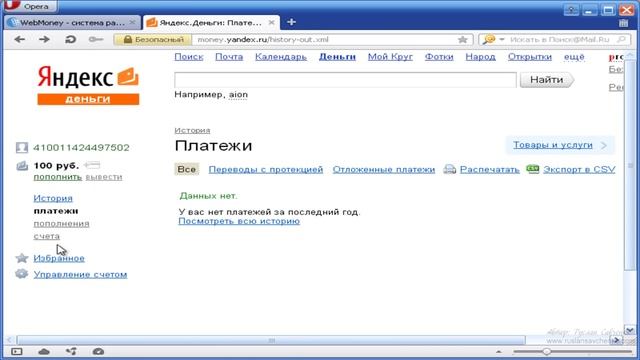This screenshot has height=360, width=640.
Task: Open the Мой Круг link
Action: (x=390, y=57)
